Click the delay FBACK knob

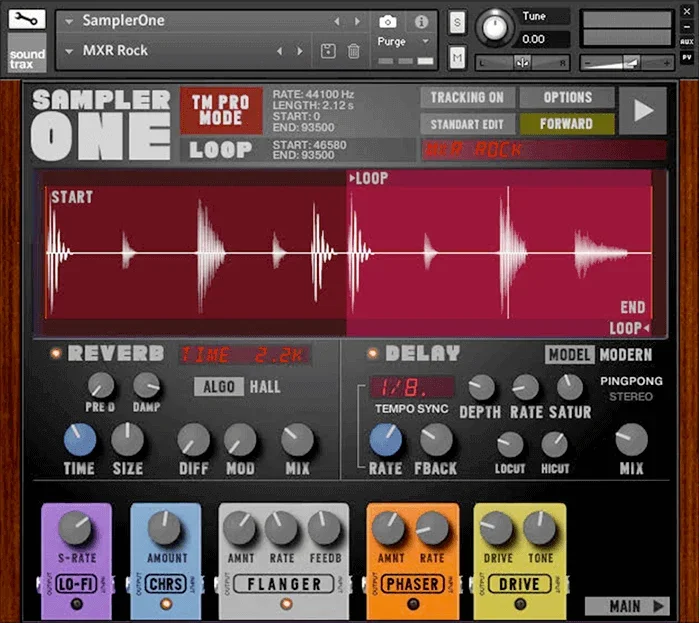[436, 440]
